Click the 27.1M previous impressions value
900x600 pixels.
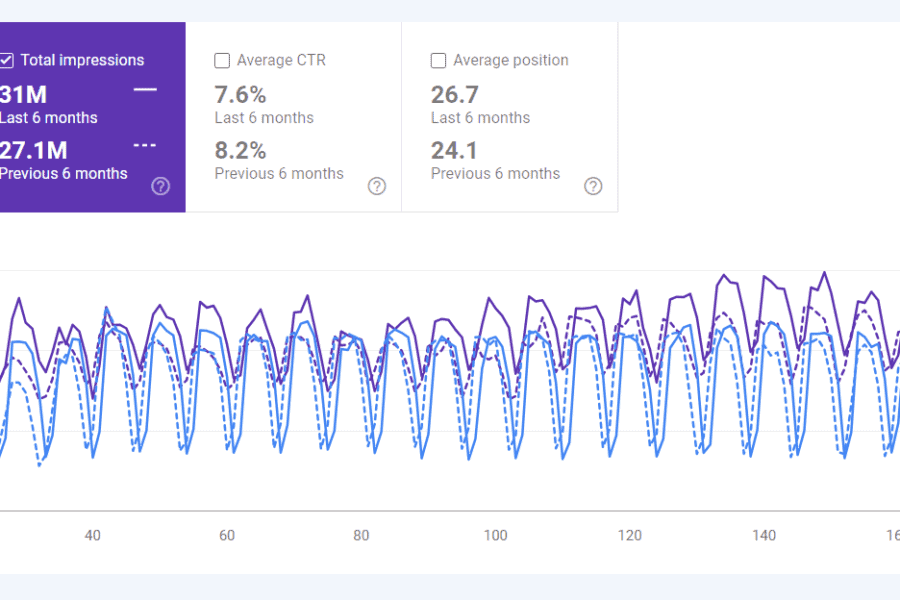[x=34, y=151]
